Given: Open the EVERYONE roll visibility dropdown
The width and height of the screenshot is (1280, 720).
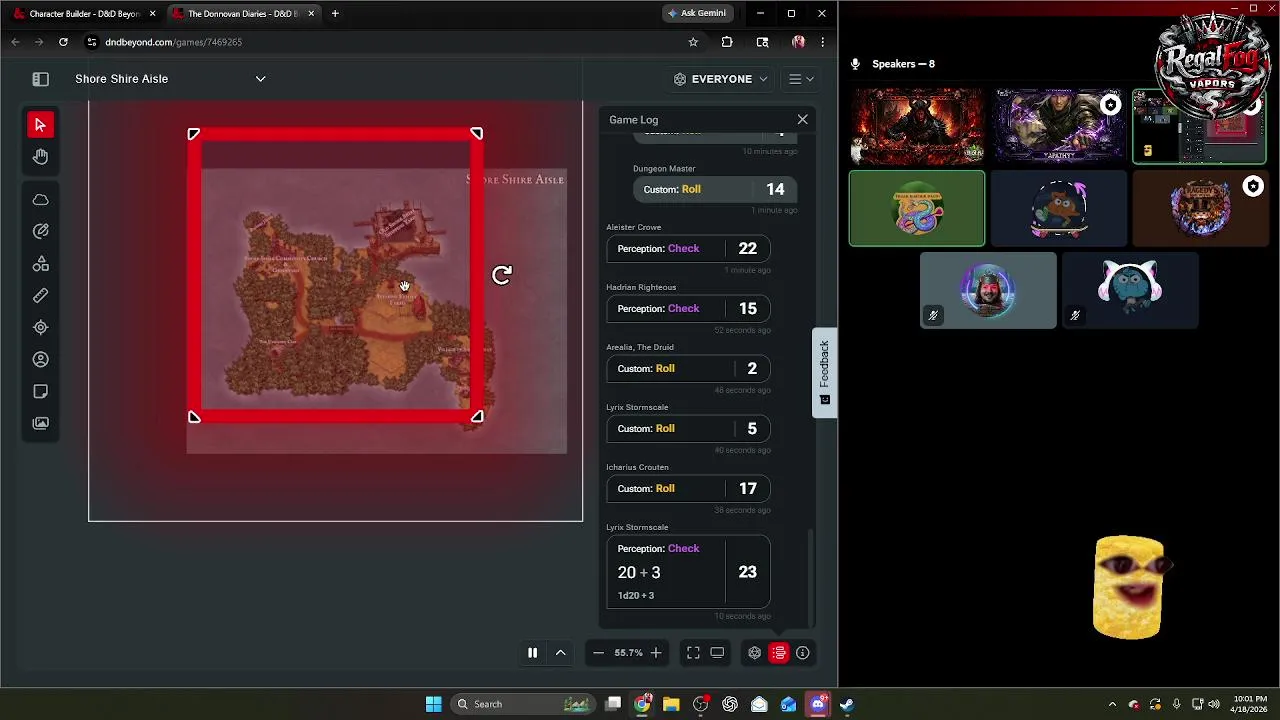Looking at the screenshot, I should coord(721,79).
